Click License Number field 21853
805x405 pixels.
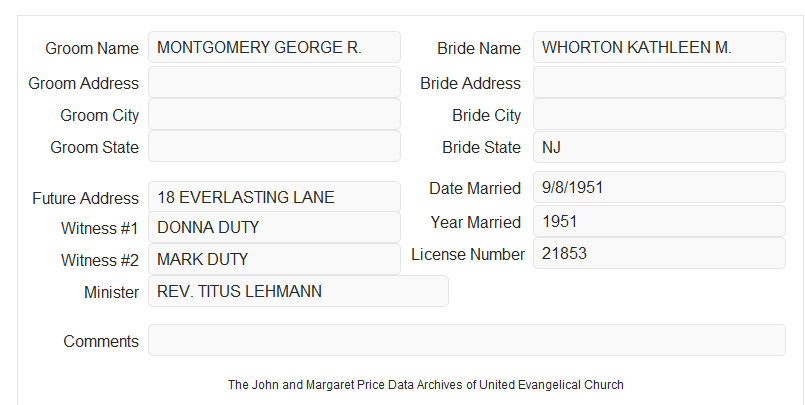[659, 253]
